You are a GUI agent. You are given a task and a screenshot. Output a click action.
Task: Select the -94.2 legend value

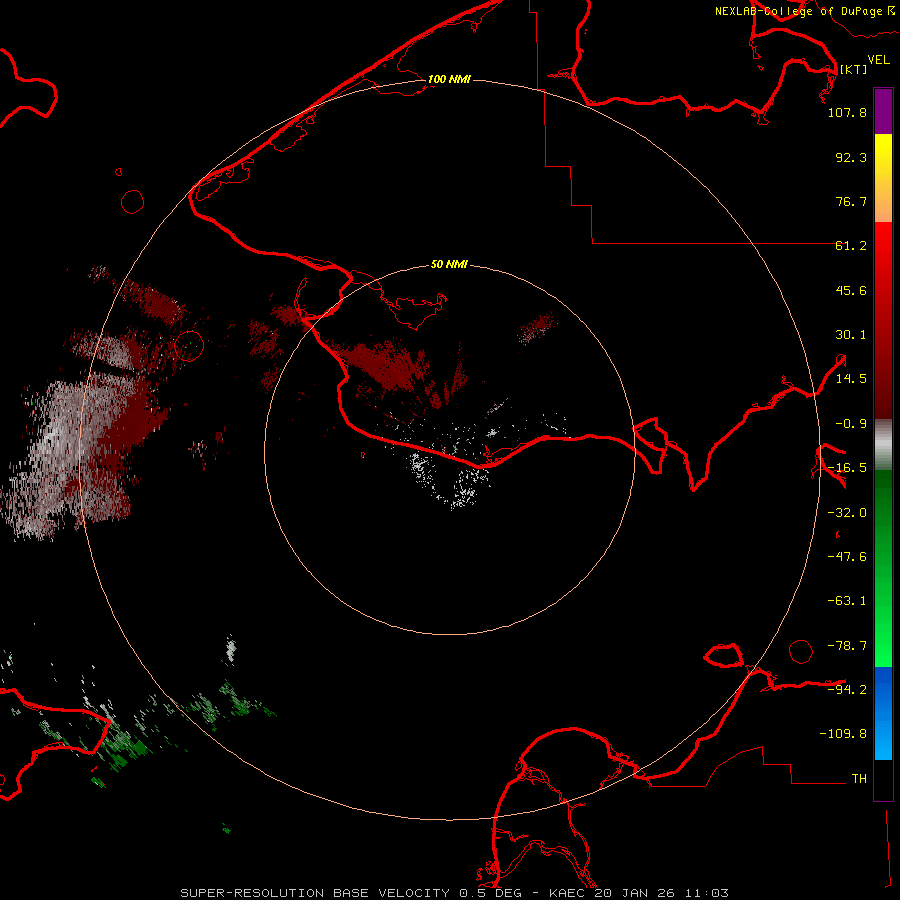[847, 689]
